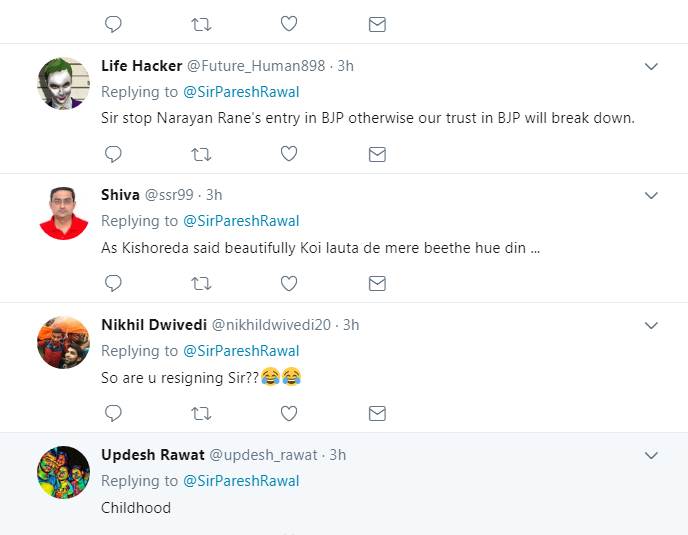Viewport: 688px width, 535px height.
Task: Open @SirPareshRawal link in Shiva's reply
Action: pos(241,221)
